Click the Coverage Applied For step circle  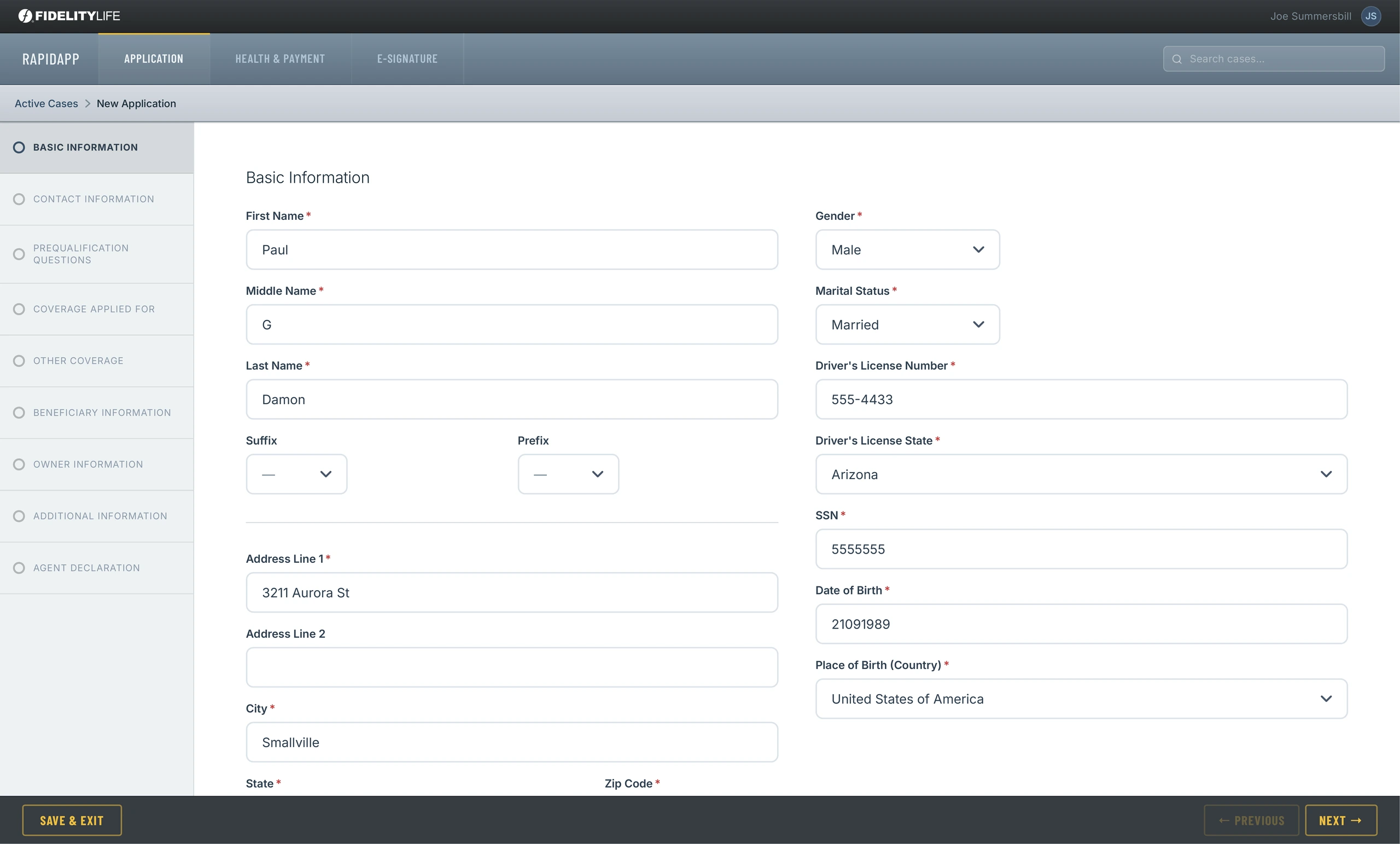[19, 309]
